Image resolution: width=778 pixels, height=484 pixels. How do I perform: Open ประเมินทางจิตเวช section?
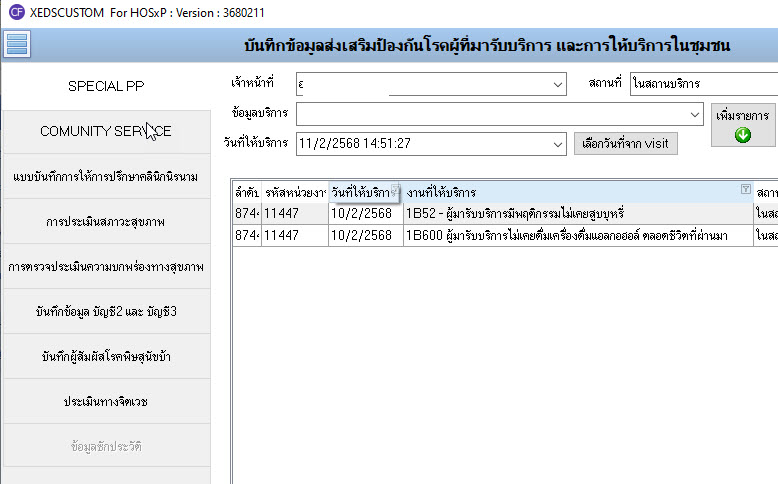coord(106,402)
